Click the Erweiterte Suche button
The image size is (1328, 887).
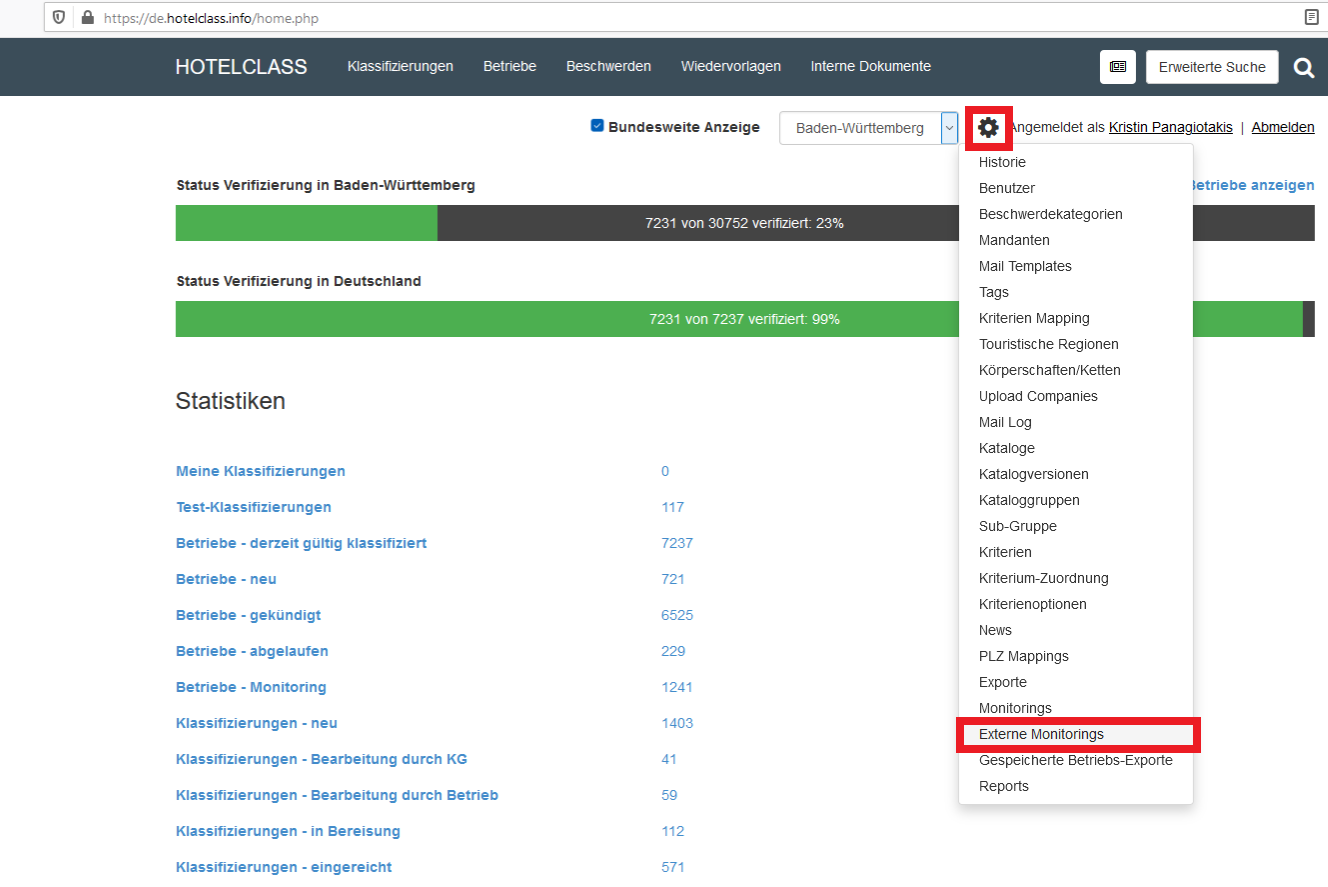pyautogui.click(x=1212, y=67)
